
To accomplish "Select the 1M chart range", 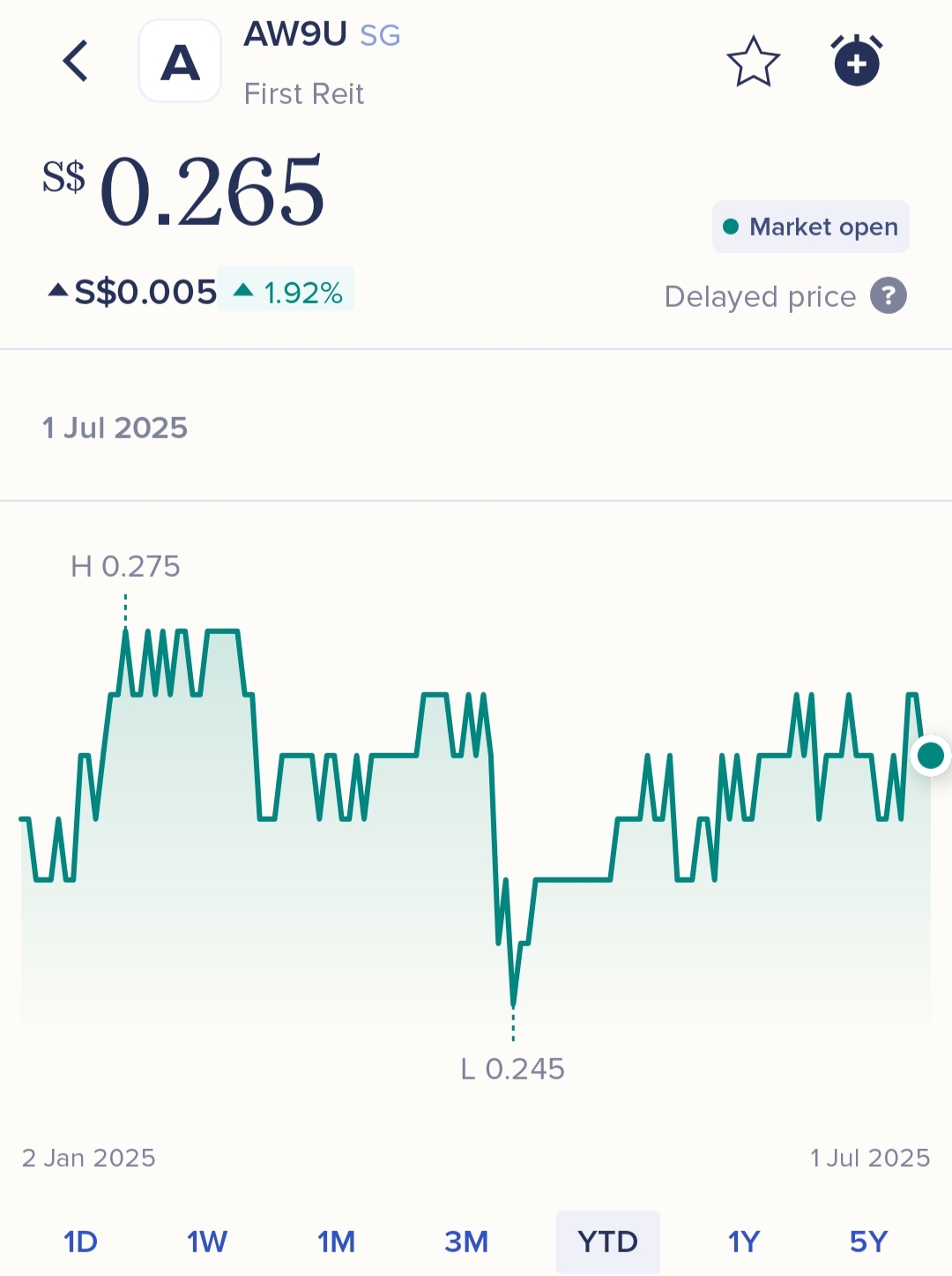I will 336,1242.
